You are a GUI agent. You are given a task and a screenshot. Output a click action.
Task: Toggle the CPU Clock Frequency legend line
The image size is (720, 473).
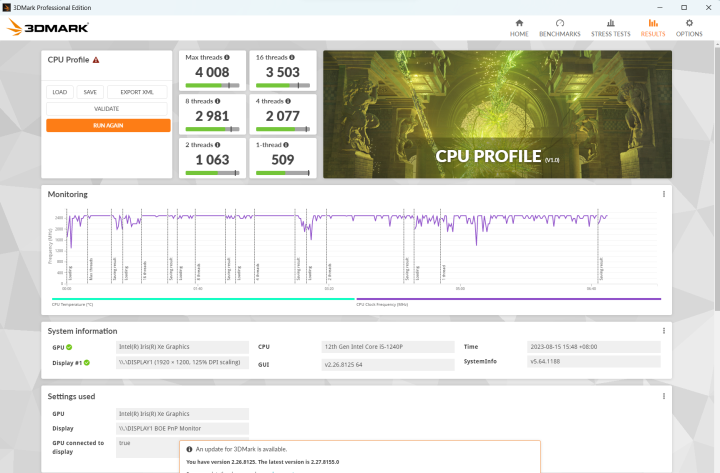click(x=522, y=299)
